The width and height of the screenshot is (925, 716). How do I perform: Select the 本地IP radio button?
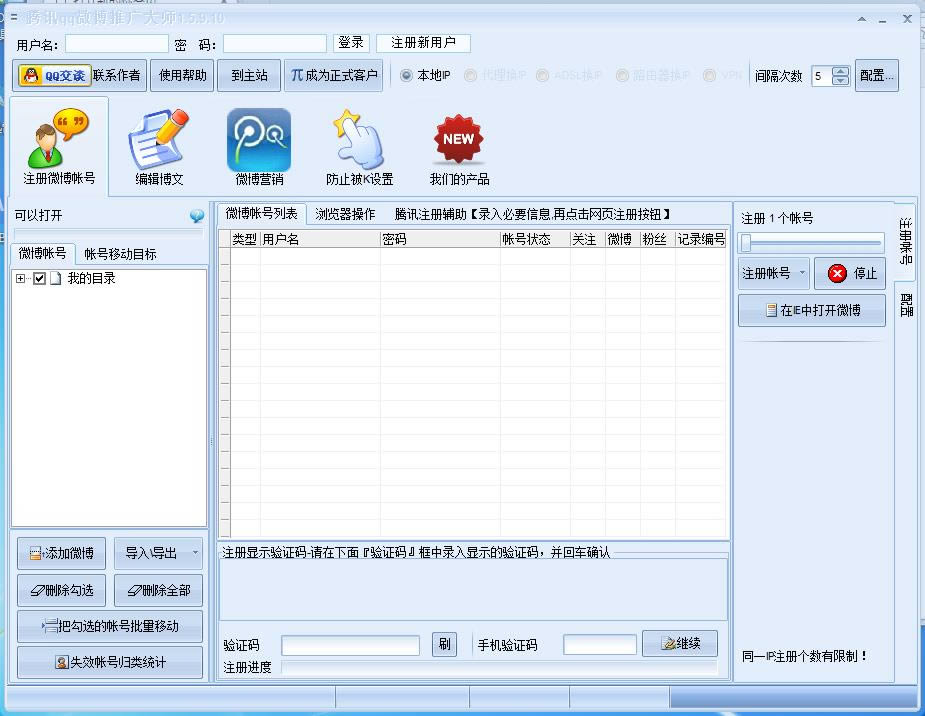[x=406, y=75]
